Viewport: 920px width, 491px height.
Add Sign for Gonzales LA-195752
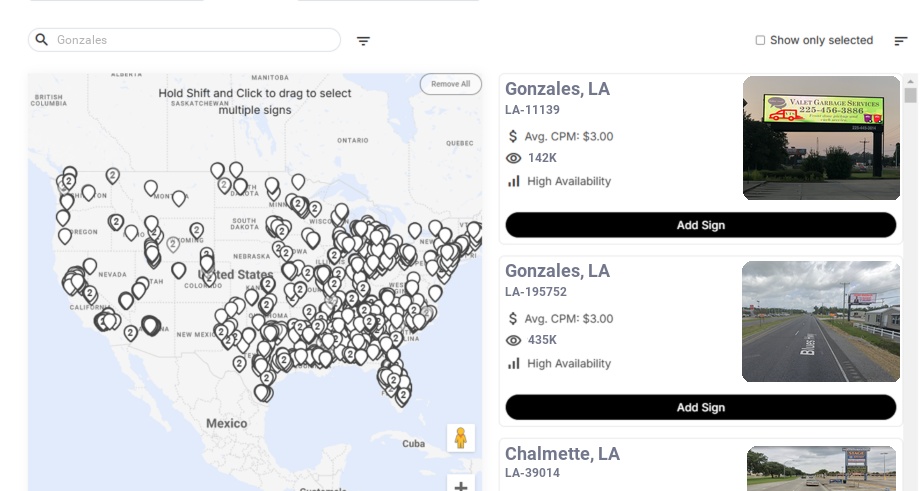pos(700,407)
